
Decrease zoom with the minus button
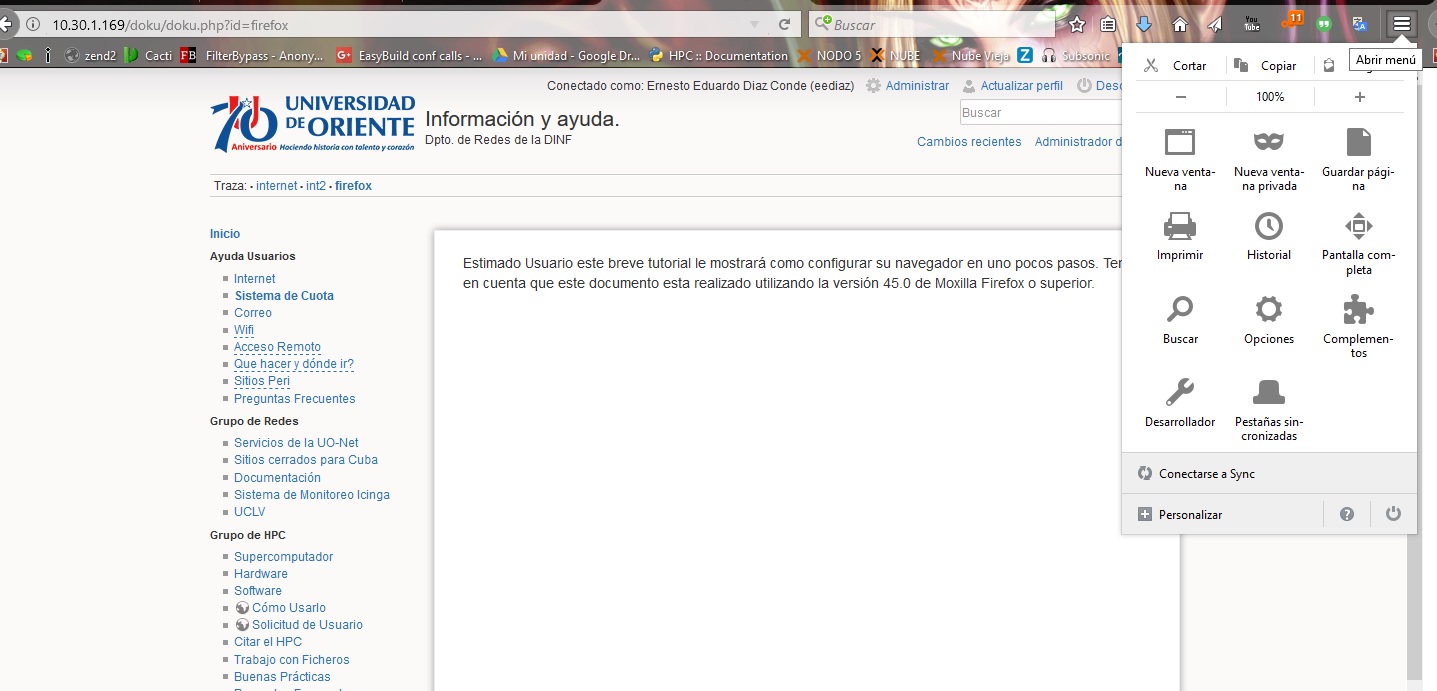[1181, 97]
